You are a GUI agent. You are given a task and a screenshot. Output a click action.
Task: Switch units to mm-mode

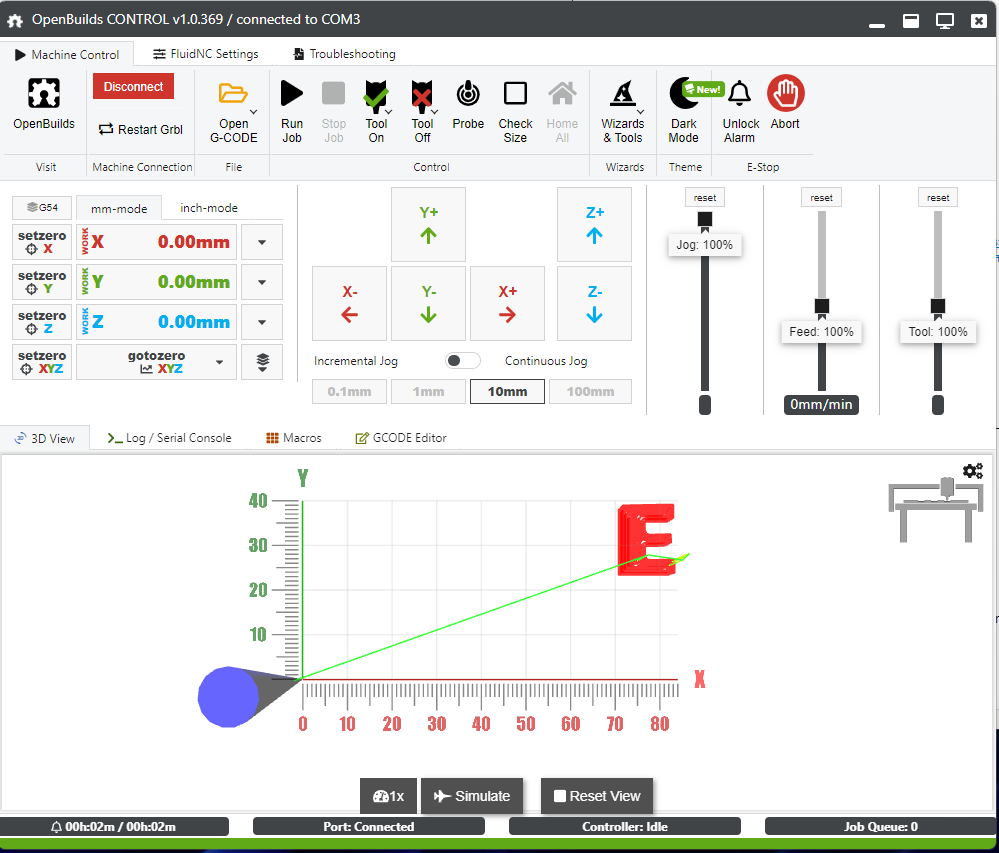tap(119, 208)
